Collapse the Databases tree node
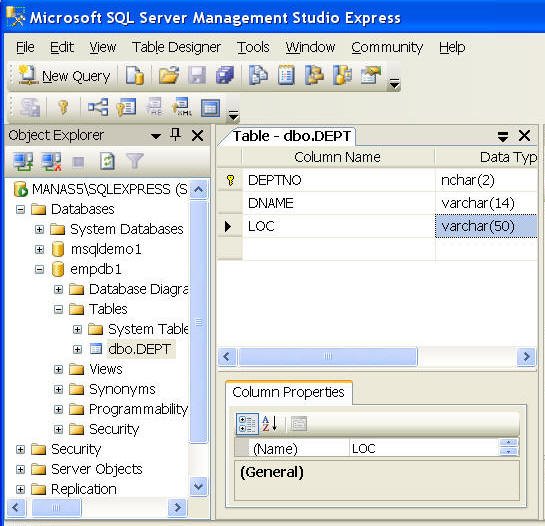Viewport: 545px width, 526px height. tap(21, 209)
